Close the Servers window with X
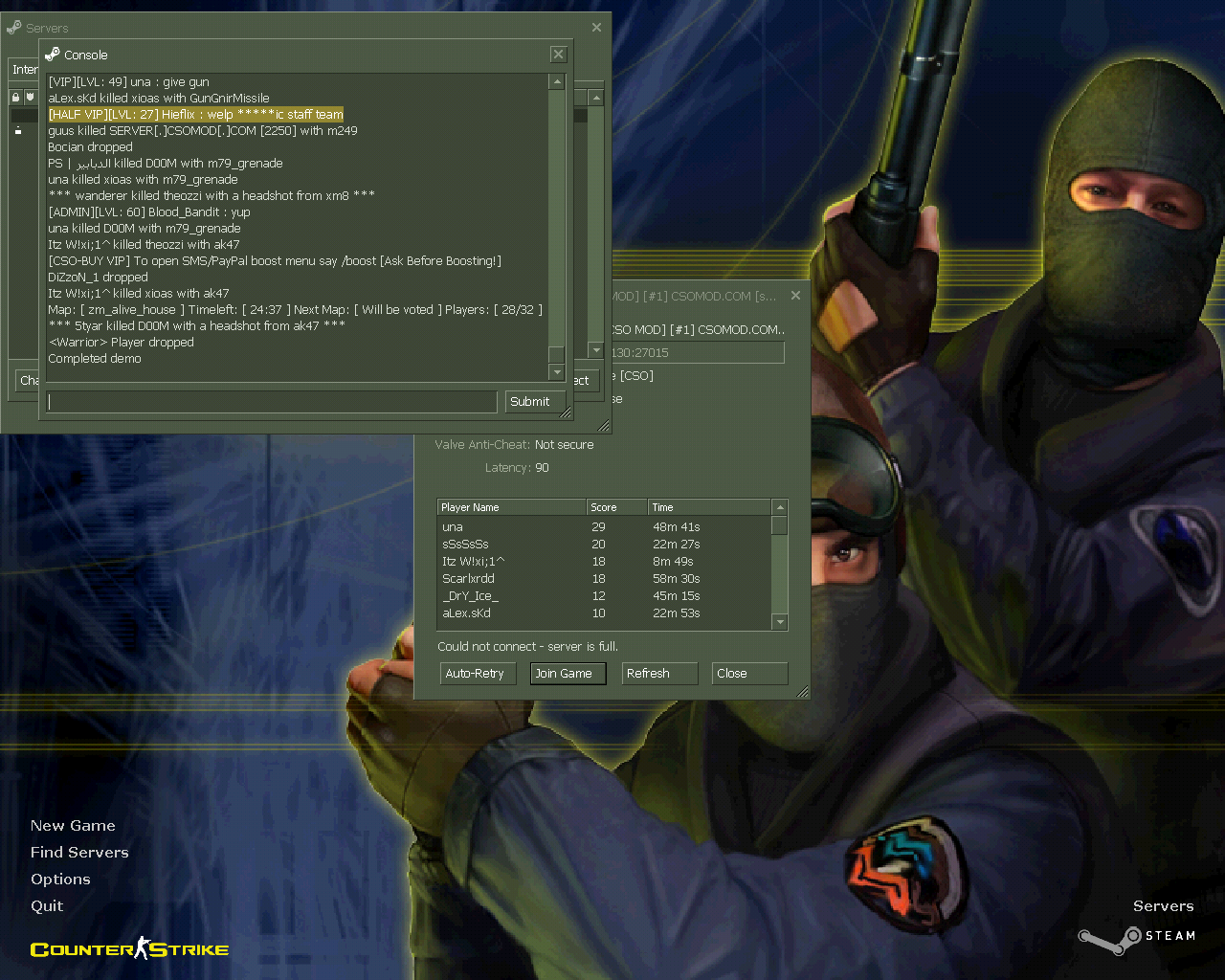 [596, 27]
